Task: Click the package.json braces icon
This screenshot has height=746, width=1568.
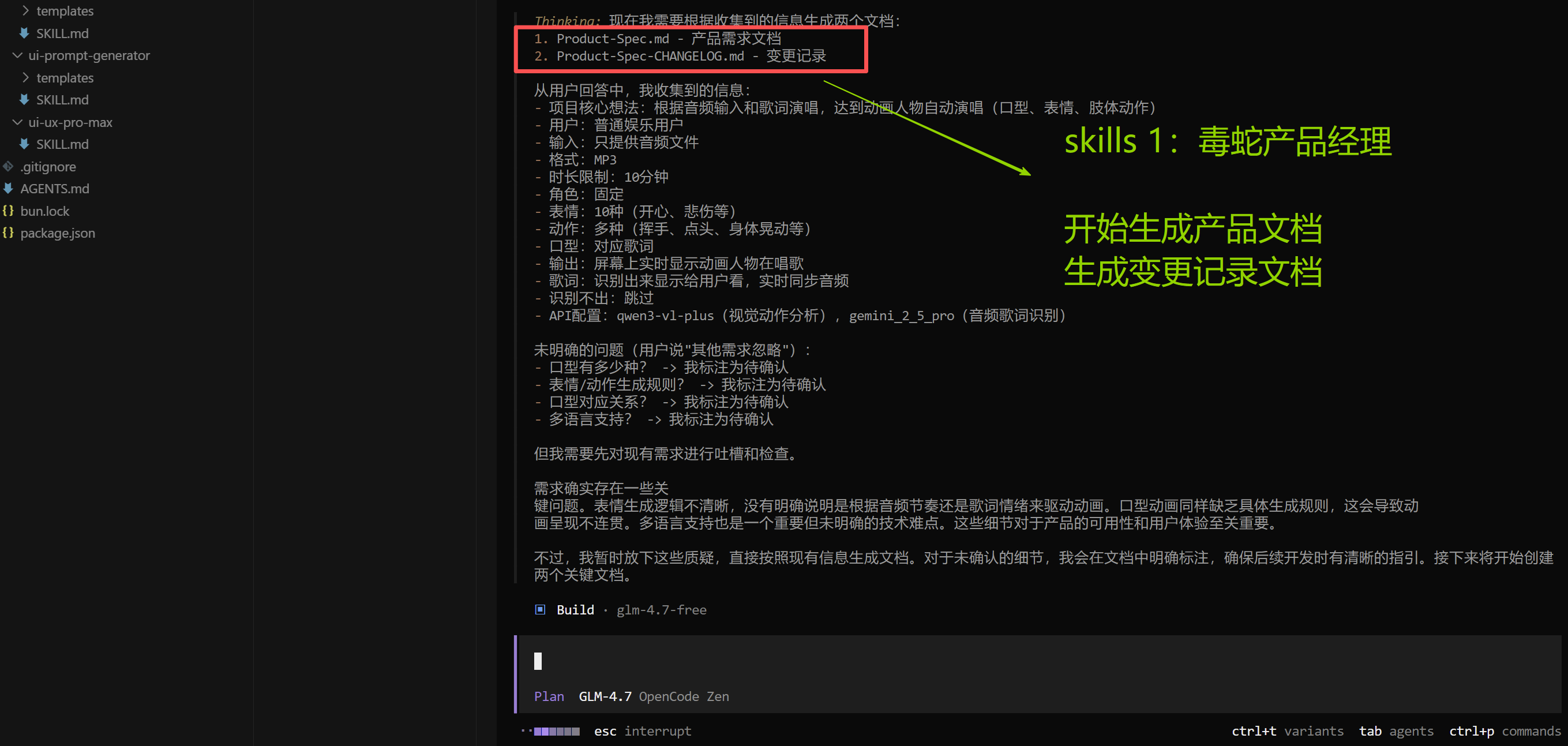Action: tap(8, 233)
